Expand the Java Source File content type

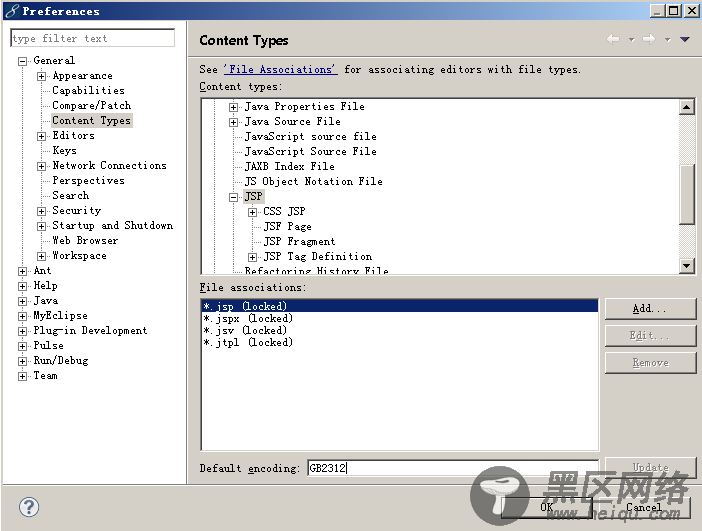[233, 122]
